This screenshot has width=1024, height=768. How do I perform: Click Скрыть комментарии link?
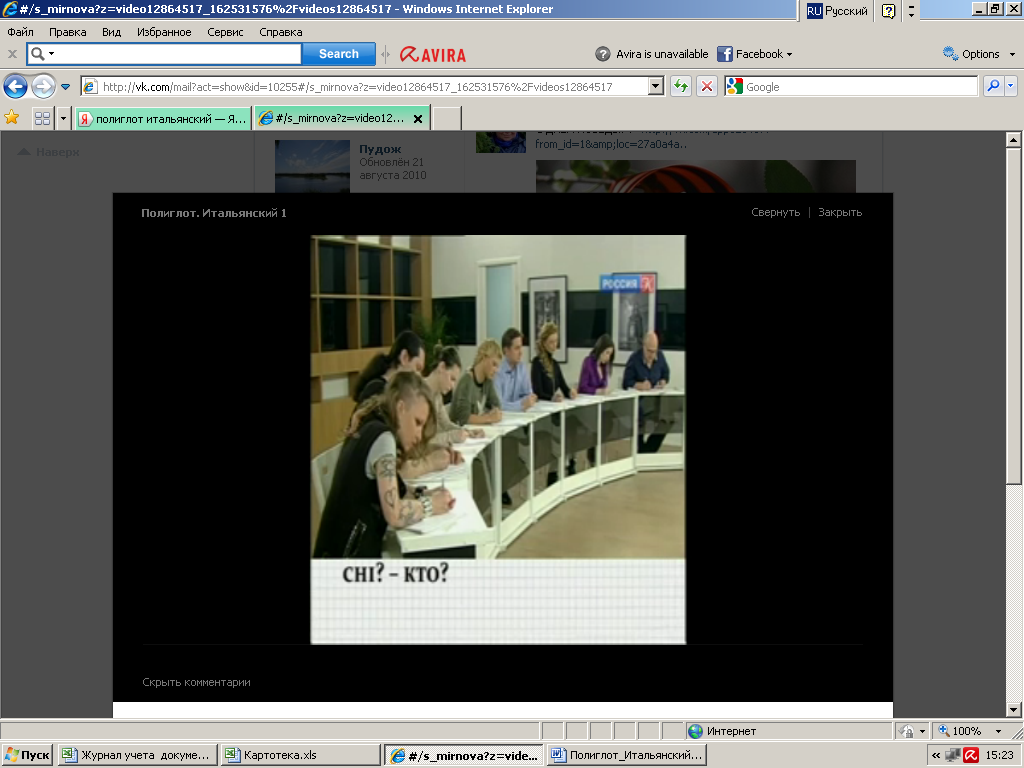pos(196,682)
